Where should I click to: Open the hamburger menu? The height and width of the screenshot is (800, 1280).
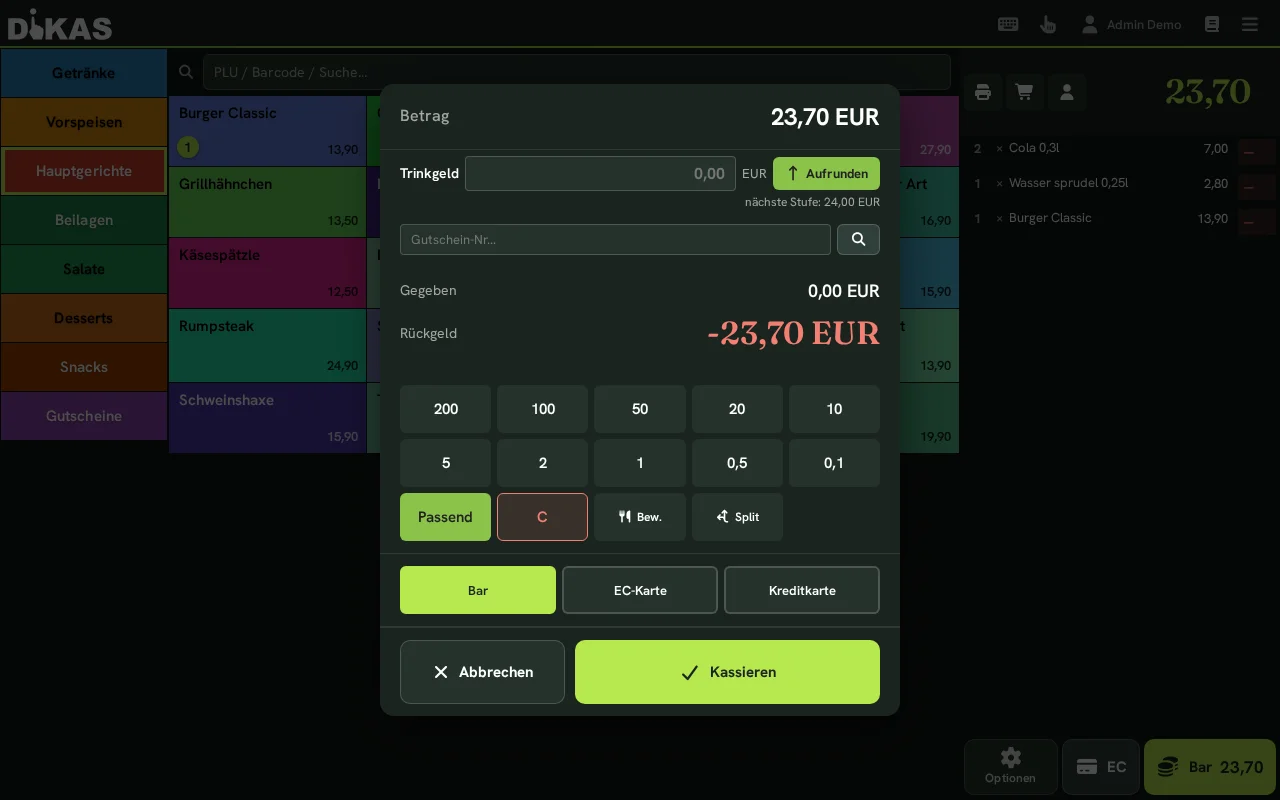click(x=1250, y=24)
